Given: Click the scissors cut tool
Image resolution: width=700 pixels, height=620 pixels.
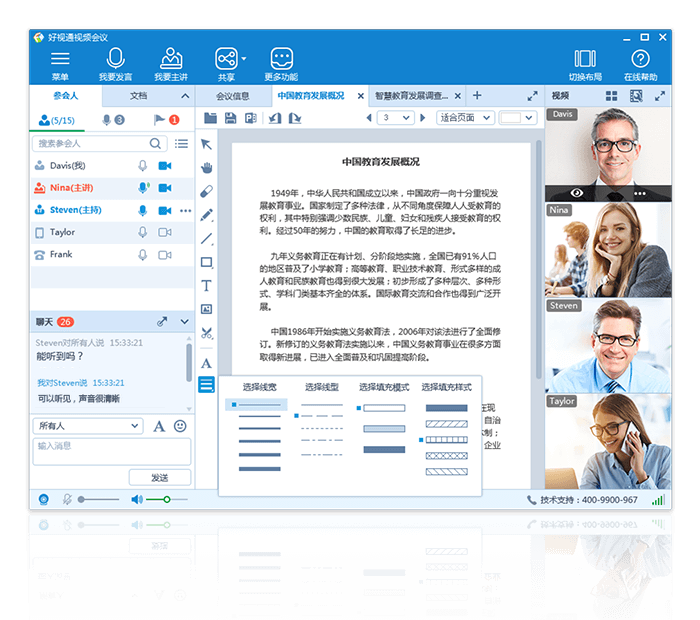Looking at the screenshot, I should point(206,333).
